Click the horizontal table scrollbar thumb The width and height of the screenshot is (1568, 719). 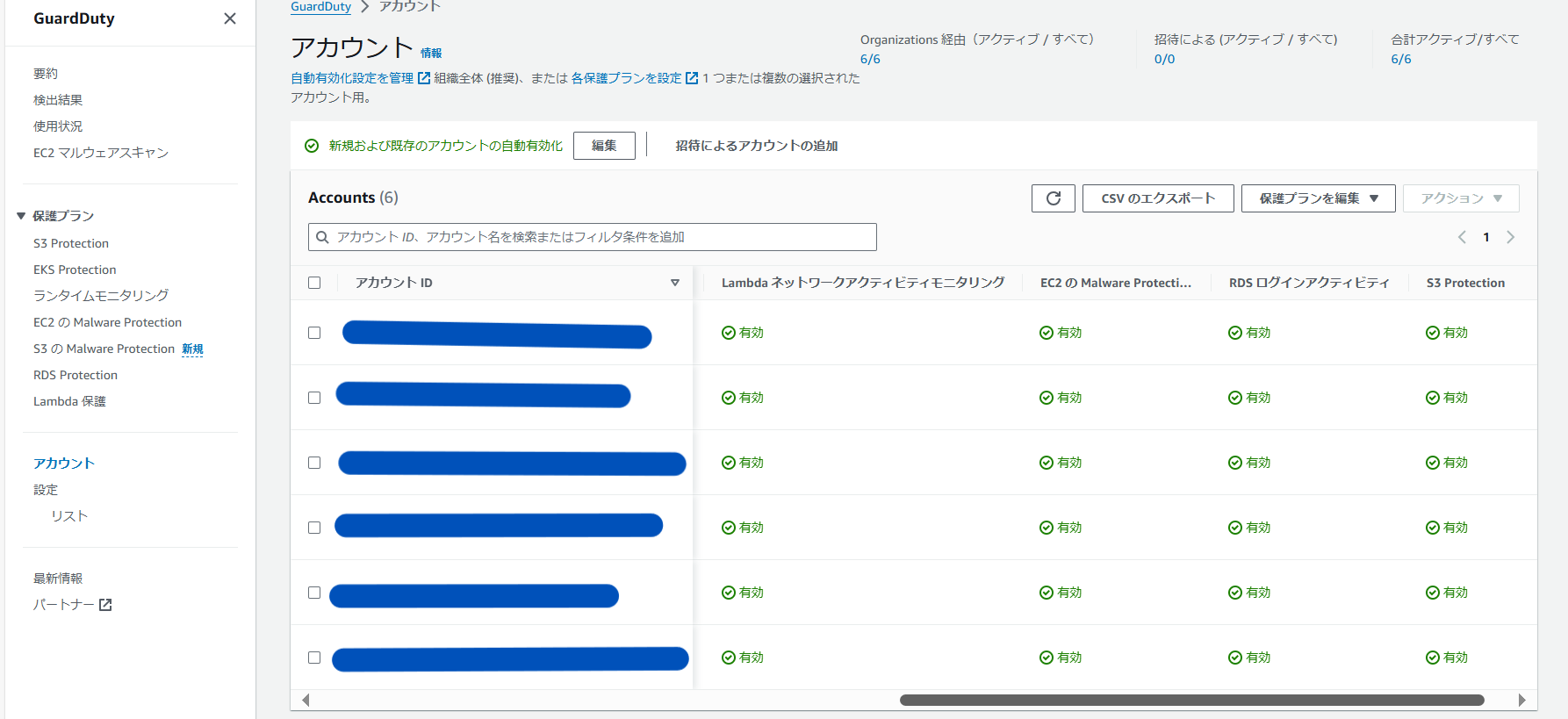point(1192,700)
